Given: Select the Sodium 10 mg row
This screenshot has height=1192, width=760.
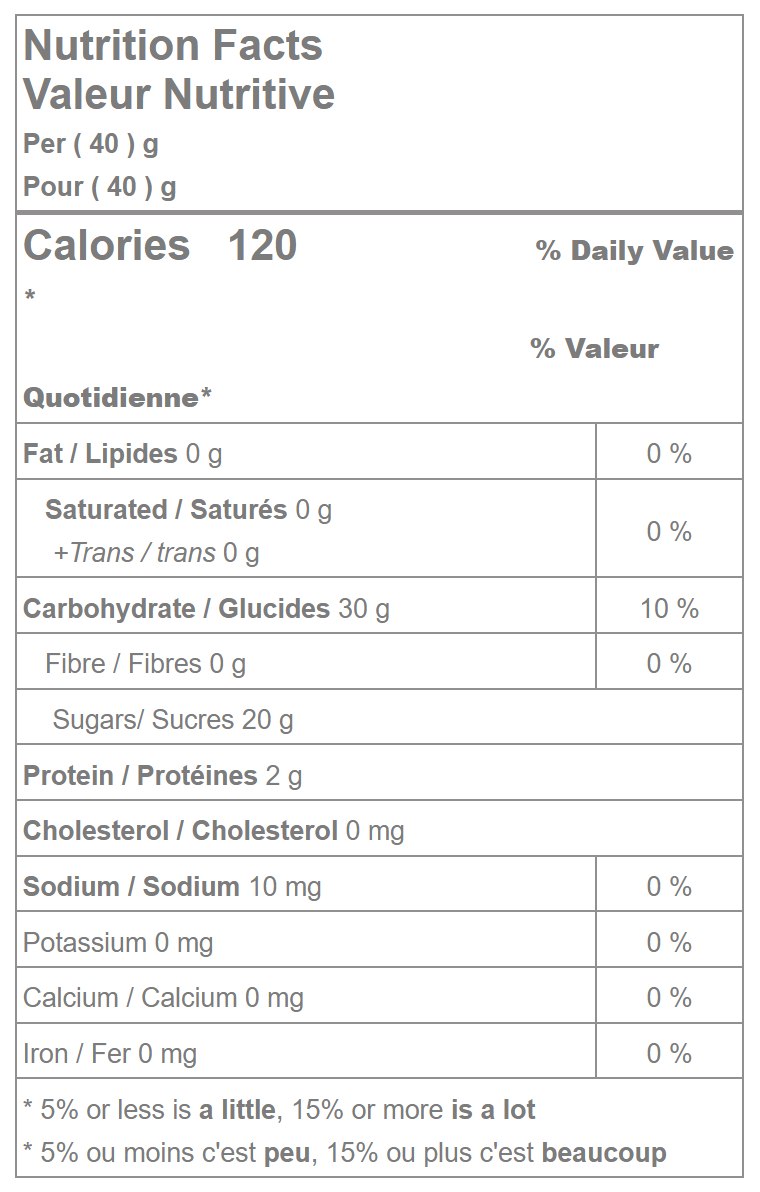Looking at the screenshot, I should (x=172, y=887).
